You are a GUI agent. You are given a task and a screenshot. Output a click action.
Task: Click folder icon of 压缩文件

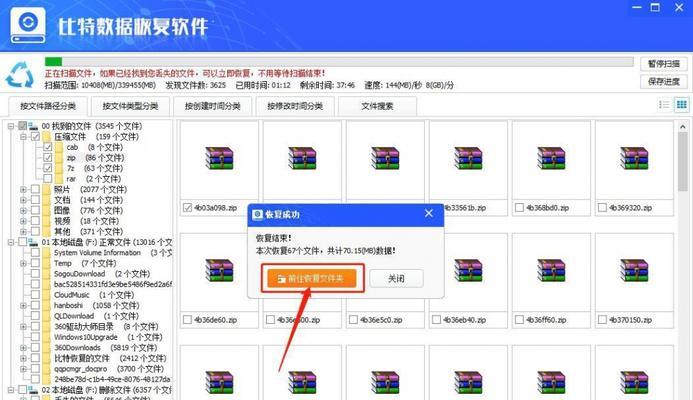pyautogui.click(x=47, y=137)
